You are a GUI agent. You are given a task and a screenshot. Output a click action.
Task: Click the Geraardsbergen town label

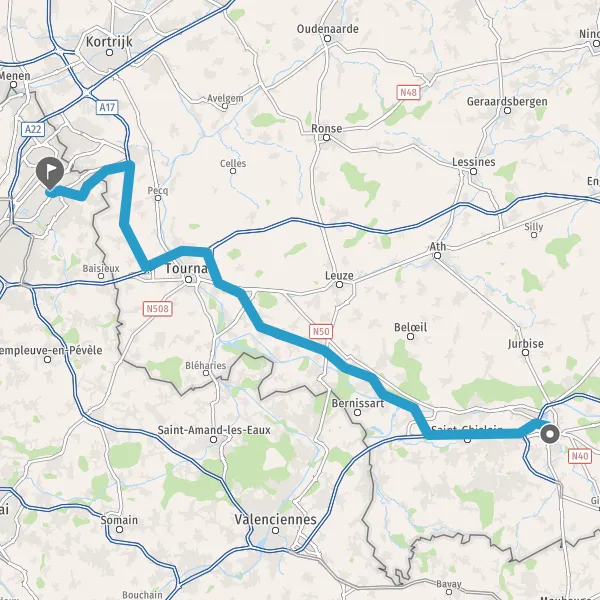tap(507, 101)
